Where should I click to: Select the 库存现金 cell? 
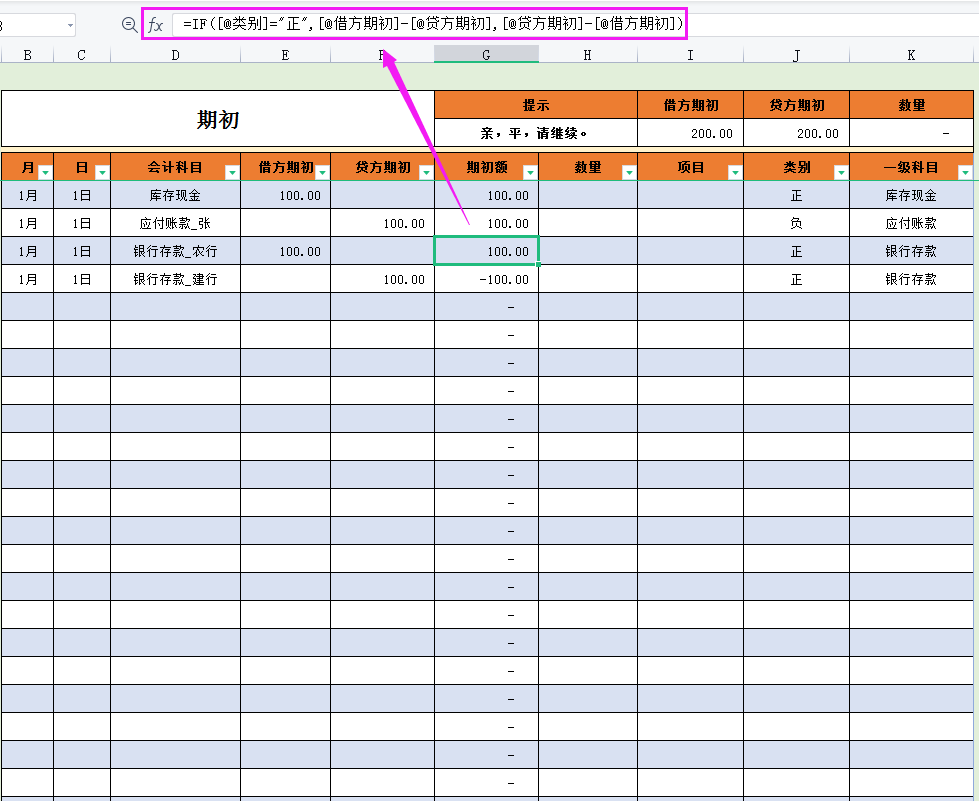tap(175, 195)
